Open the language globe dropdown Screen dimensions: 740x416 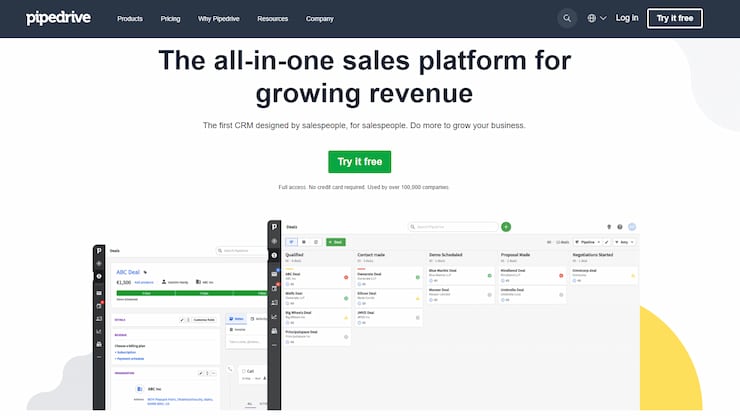pyautogui.click(x=597, y=18)
